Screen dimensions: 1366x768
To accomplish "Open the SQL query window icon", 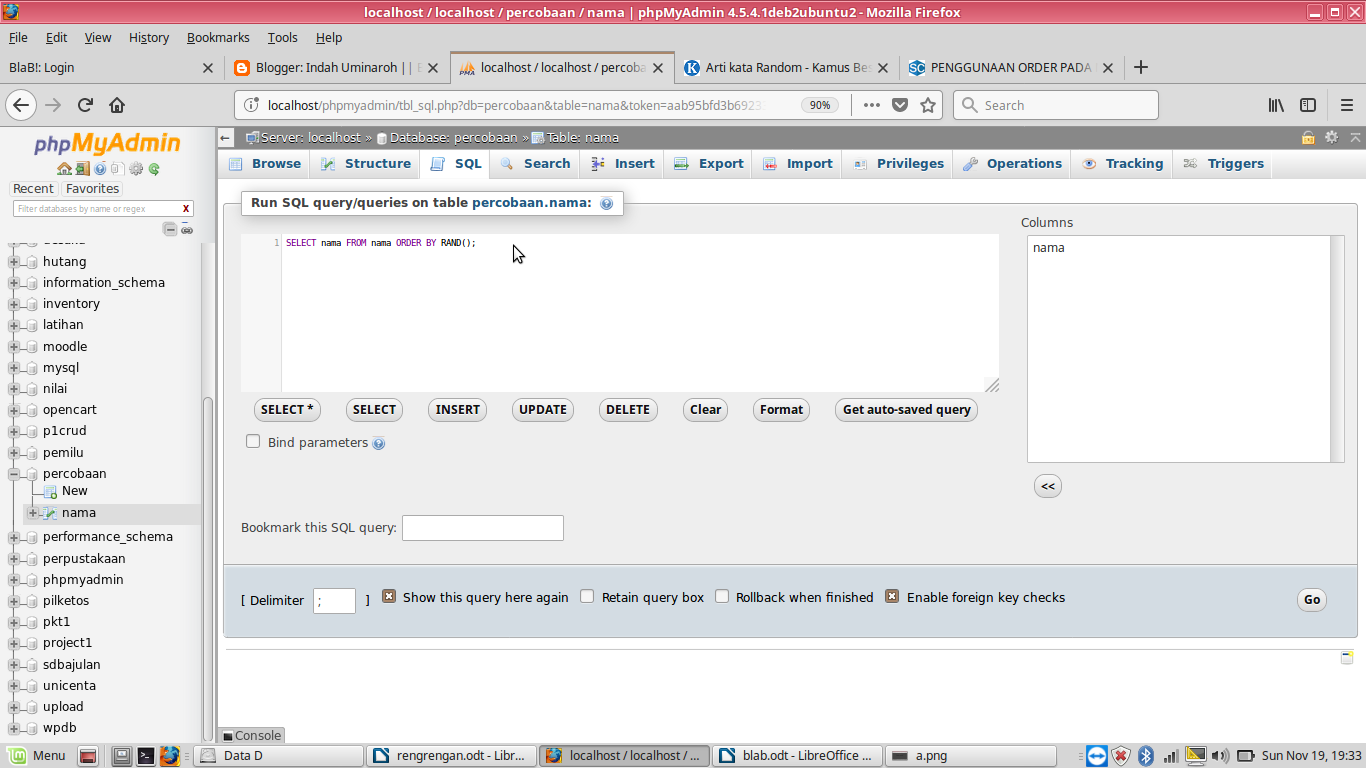I will [118, 169].
